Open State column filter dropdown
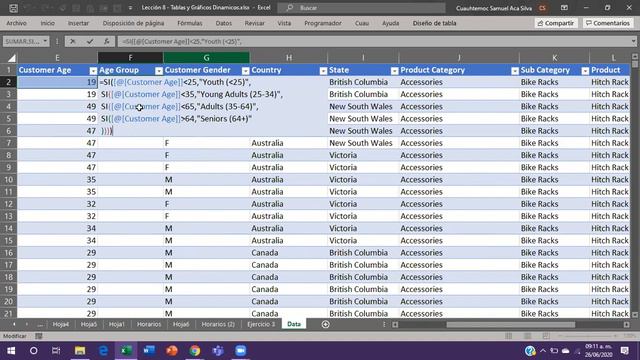Screen dimensions: 640x360 (x=394, y=71)
